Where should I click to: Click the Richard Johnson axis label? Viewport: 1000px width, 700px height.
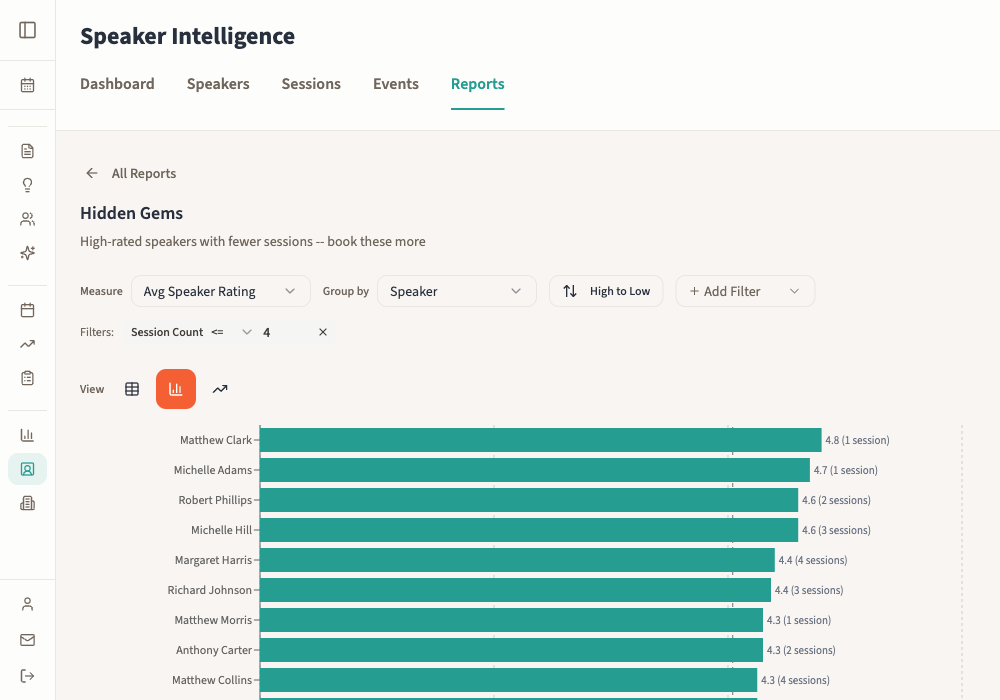click(210, 590)
